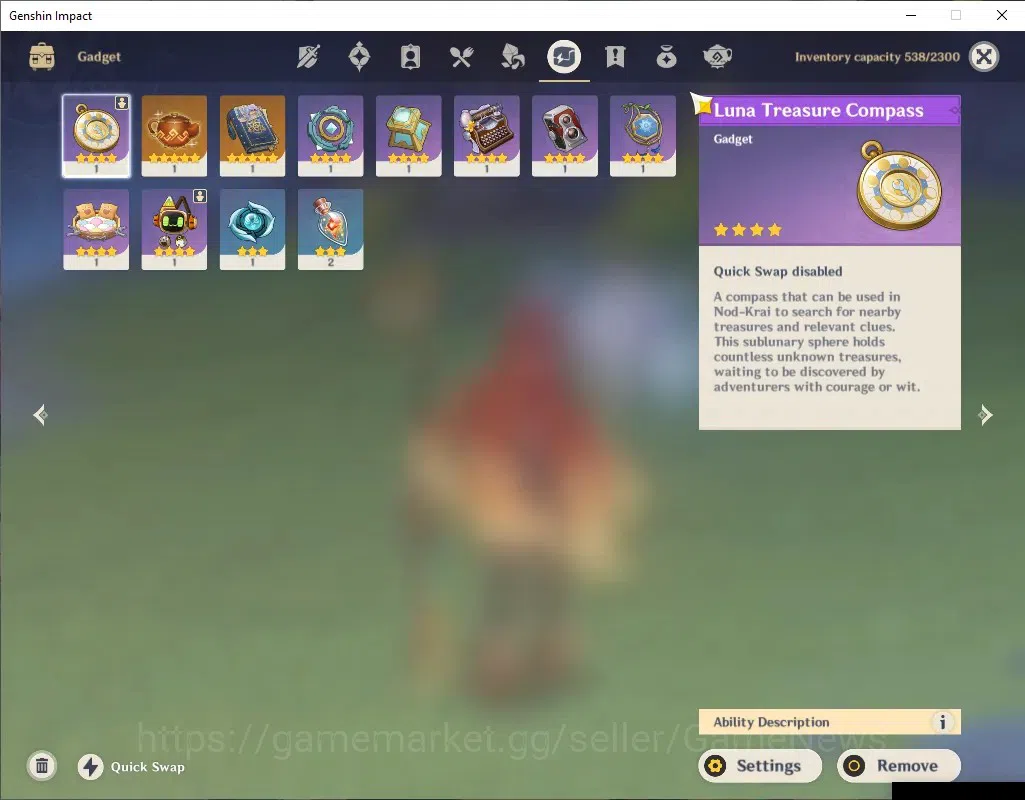Click the Remove button
Image resolution: width=1025 pixels, height=800 pixels.
click(x=899, y=766)
